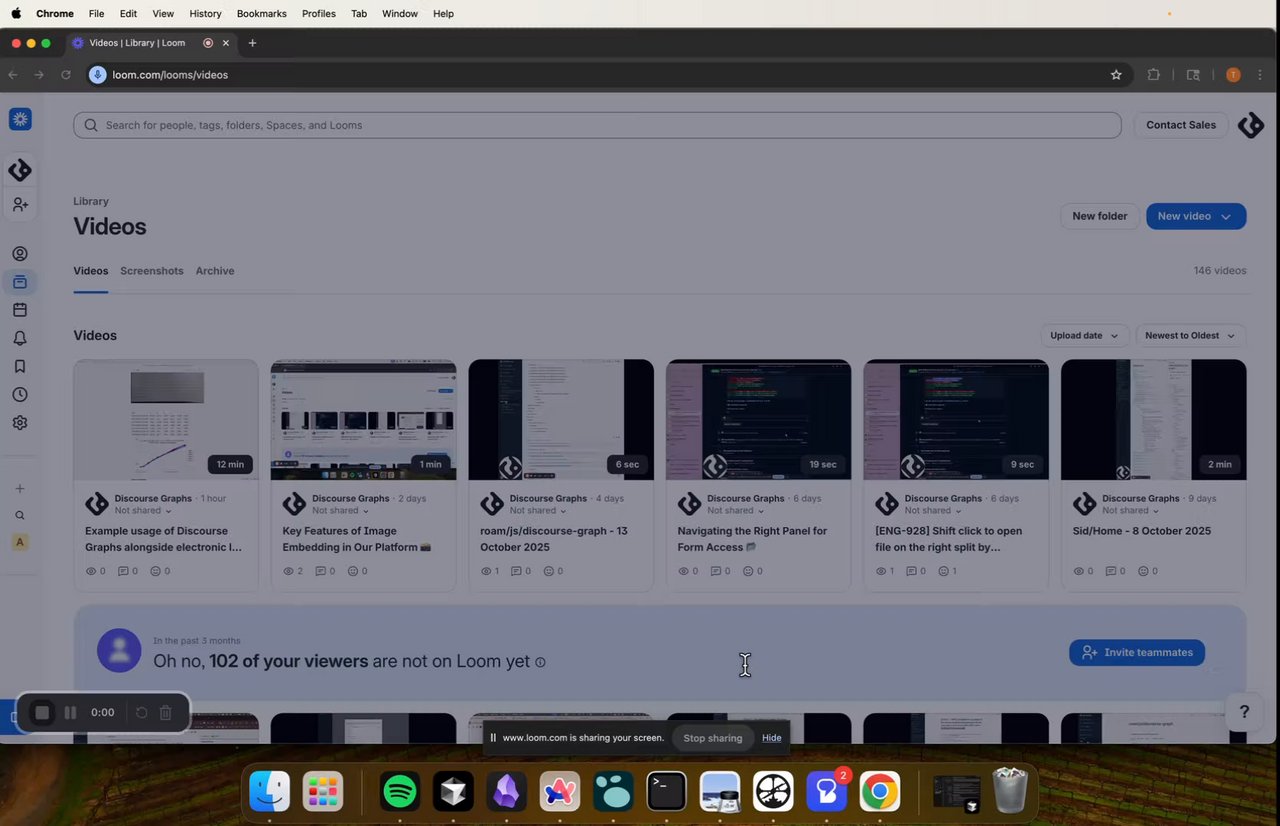The image size is (1280, 826).
Task: Open the 1 min Key Features thumbnail
Action: click(x=364, y=420)
